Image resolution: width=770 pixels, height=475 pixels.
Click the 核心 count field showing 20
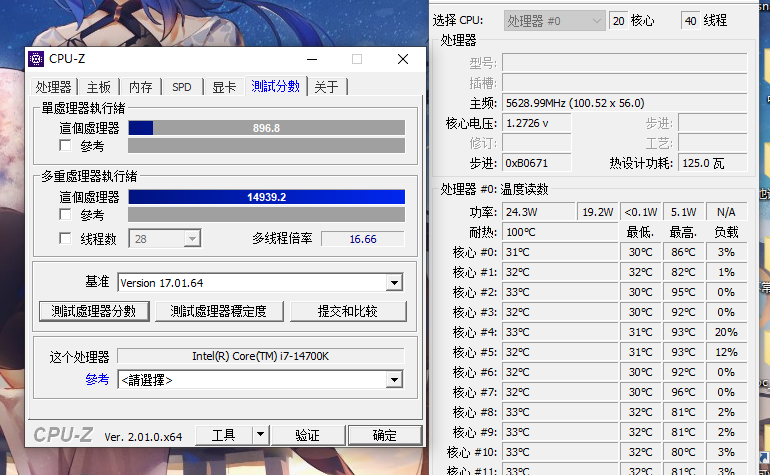pyautogui.click(x=618, y=21)
